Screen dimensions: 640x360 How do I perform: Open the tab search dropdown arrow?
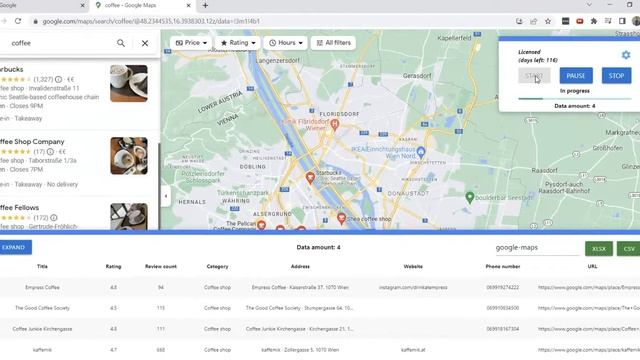click(589, 5)
